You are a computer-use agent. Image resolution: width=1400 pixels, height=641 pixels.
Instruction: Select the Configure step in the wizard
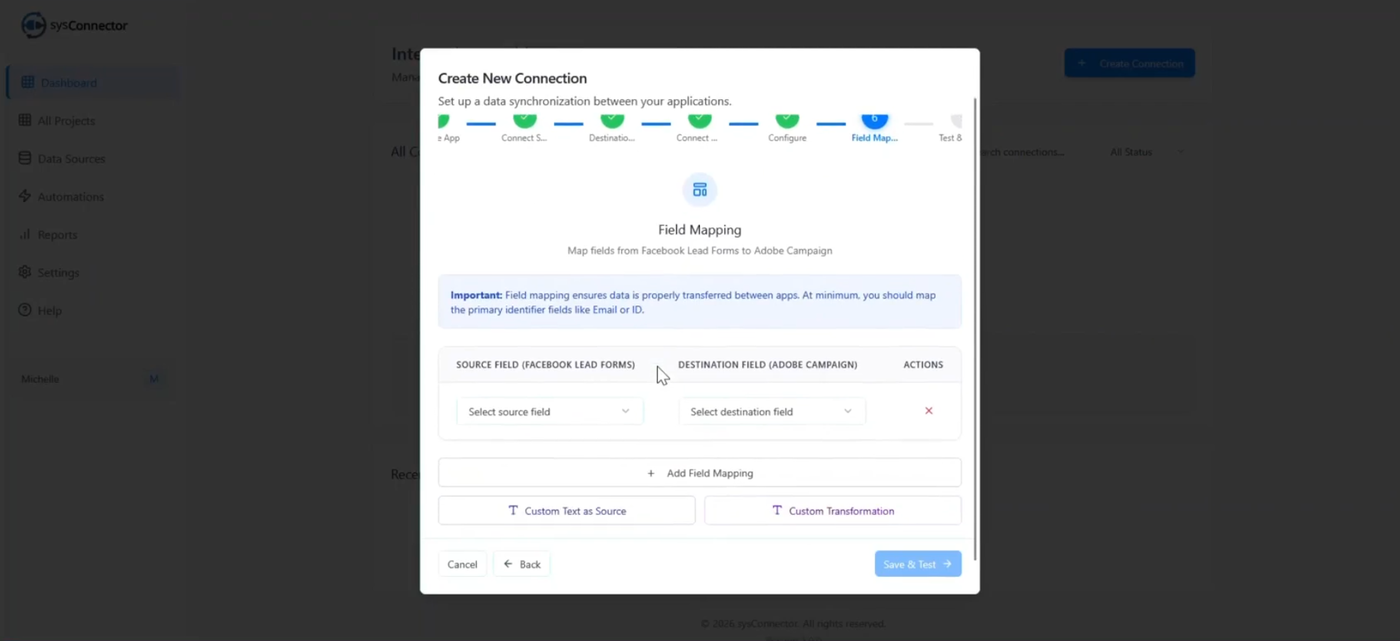[787, 124]
